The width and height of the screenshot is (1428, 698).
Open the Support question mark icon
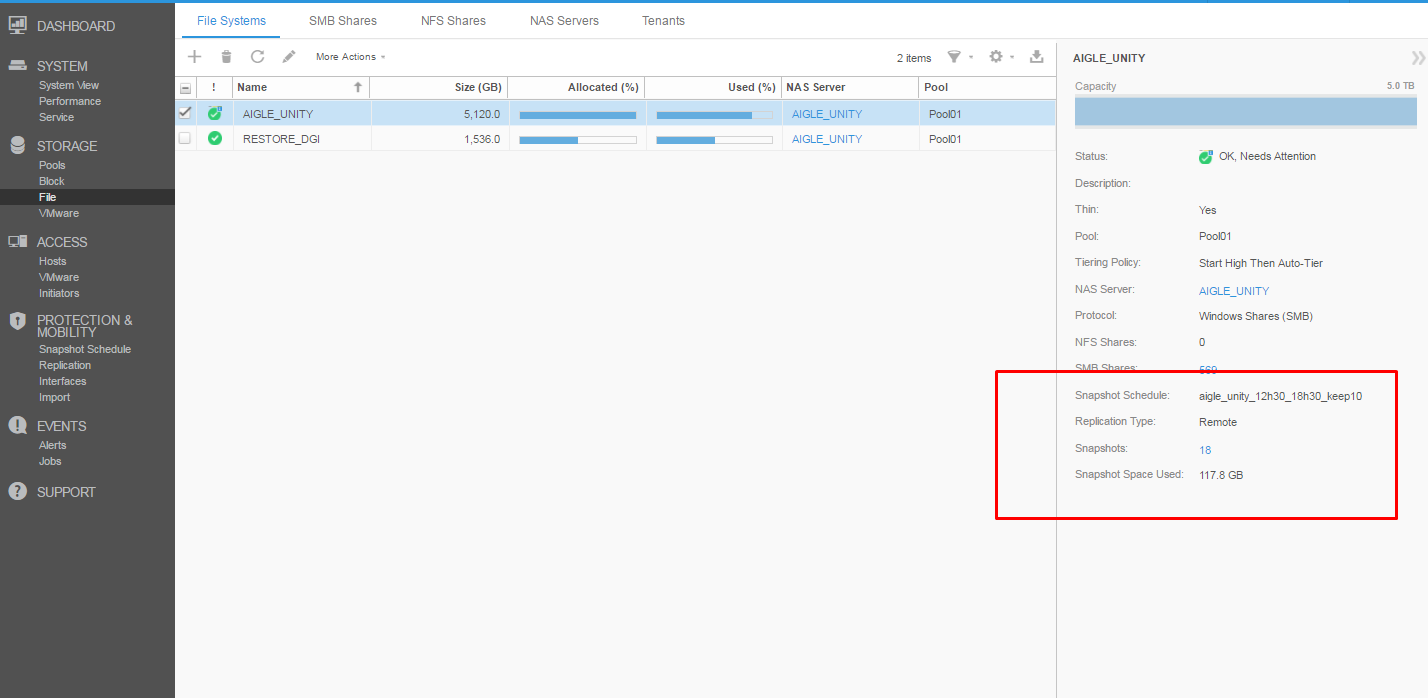(x=17, y=492)
